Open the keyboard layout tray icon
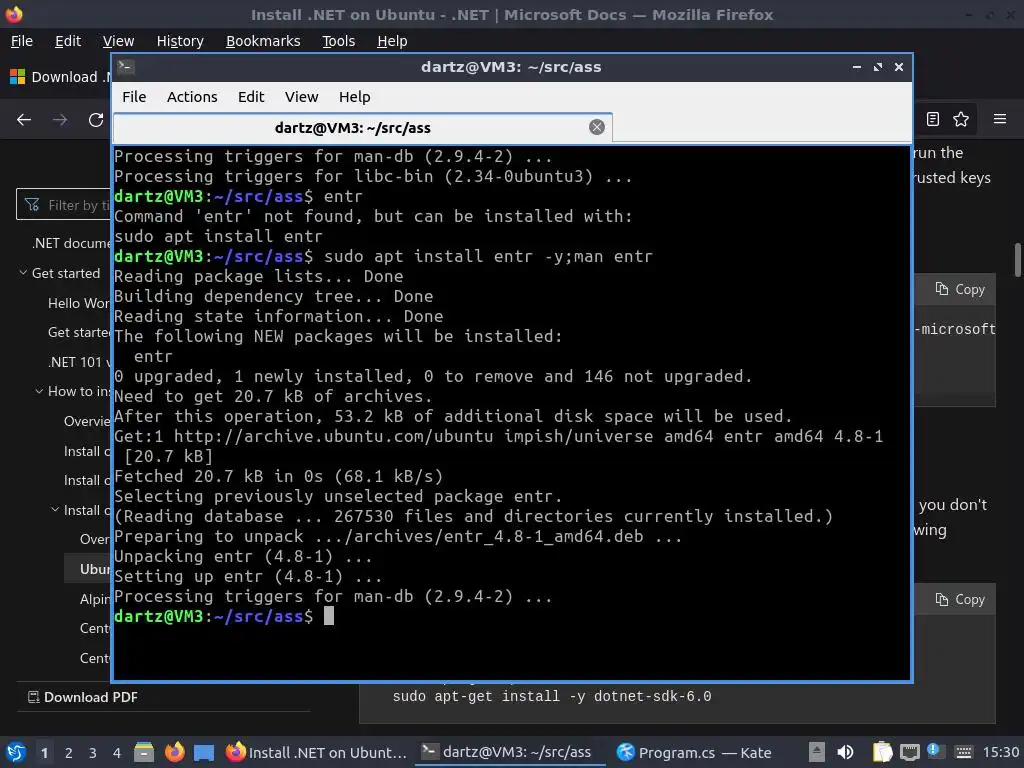Image resolution: width=1024 pixels, height=768 pixels. click(x=963, y=752)
